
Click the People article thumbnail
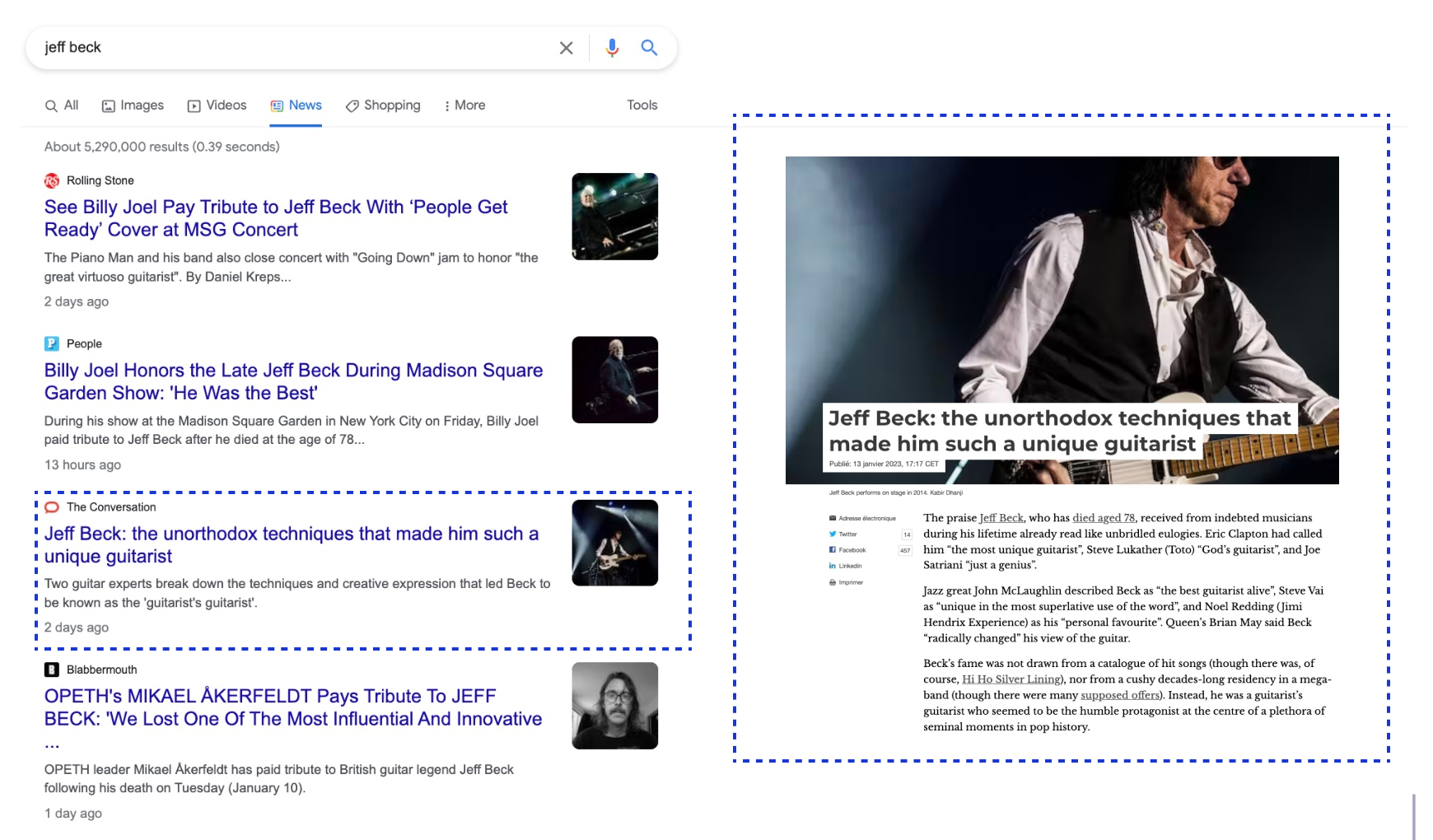(615, 380)
